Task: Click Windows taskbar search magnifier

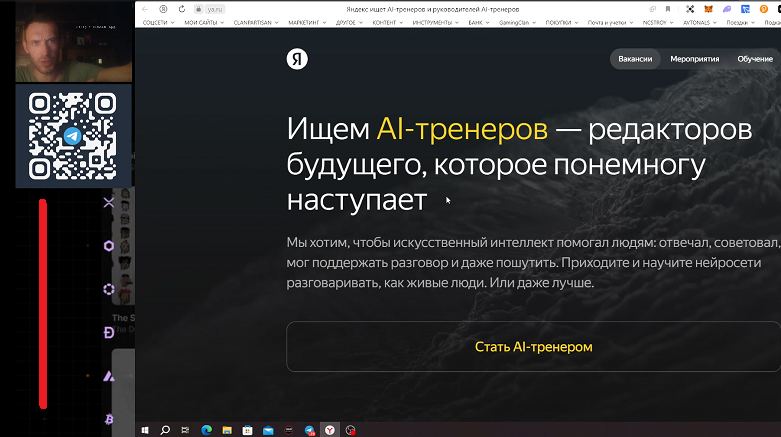Action: [x=166, y=429]
